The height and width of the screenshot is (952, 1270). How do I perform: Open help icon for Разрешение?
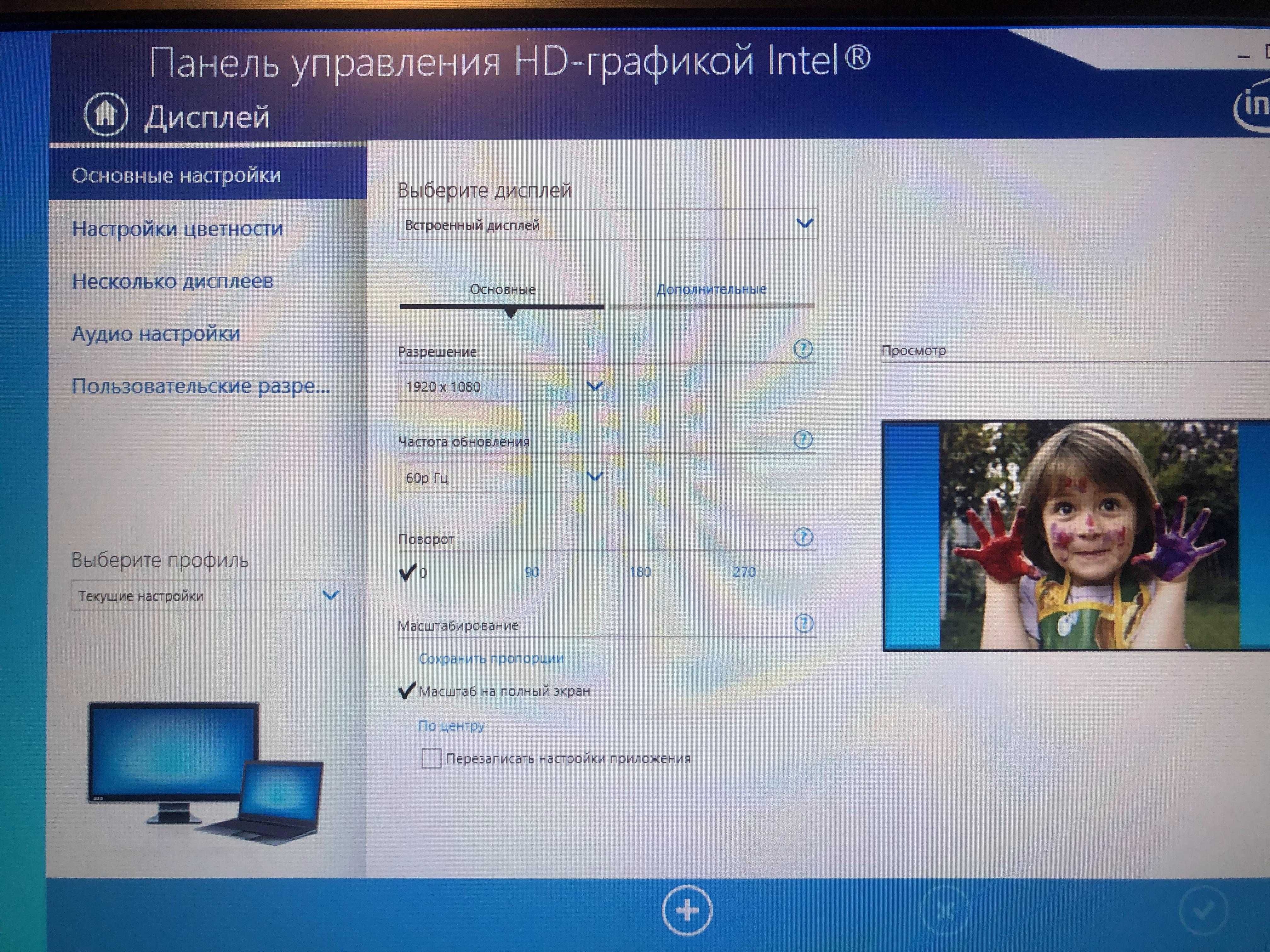(803, 348)
